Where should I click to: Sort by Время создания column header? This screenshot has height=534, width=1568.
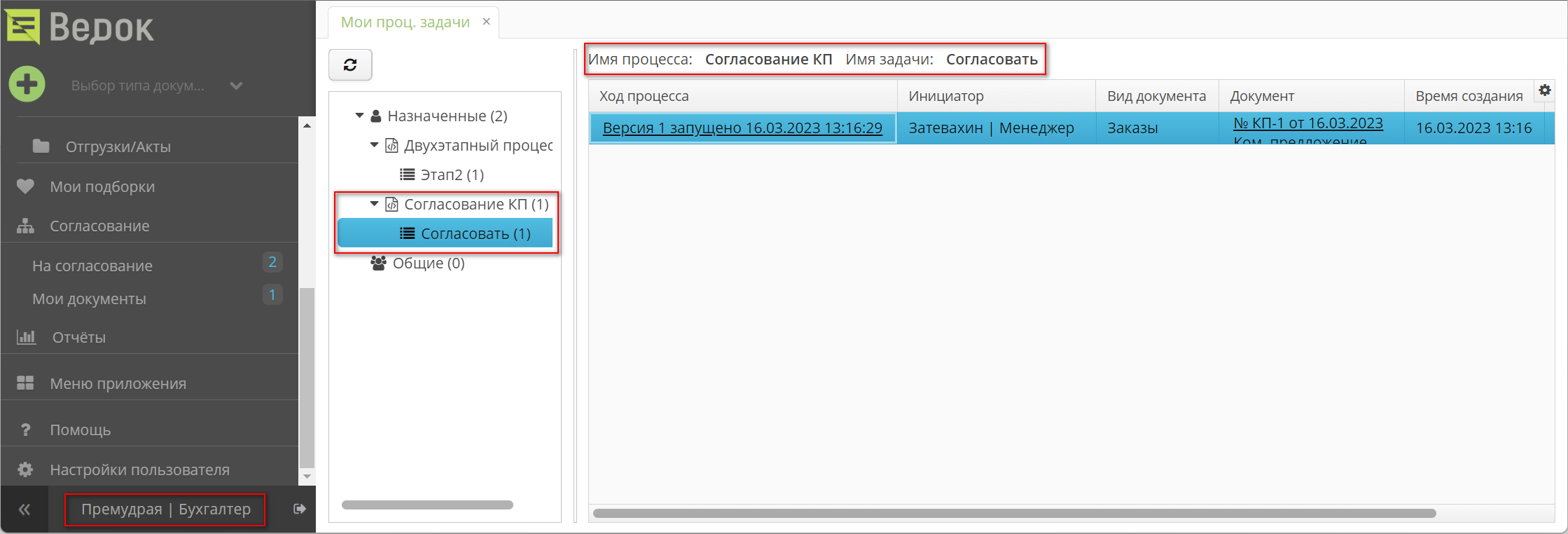pos(1469,96)
